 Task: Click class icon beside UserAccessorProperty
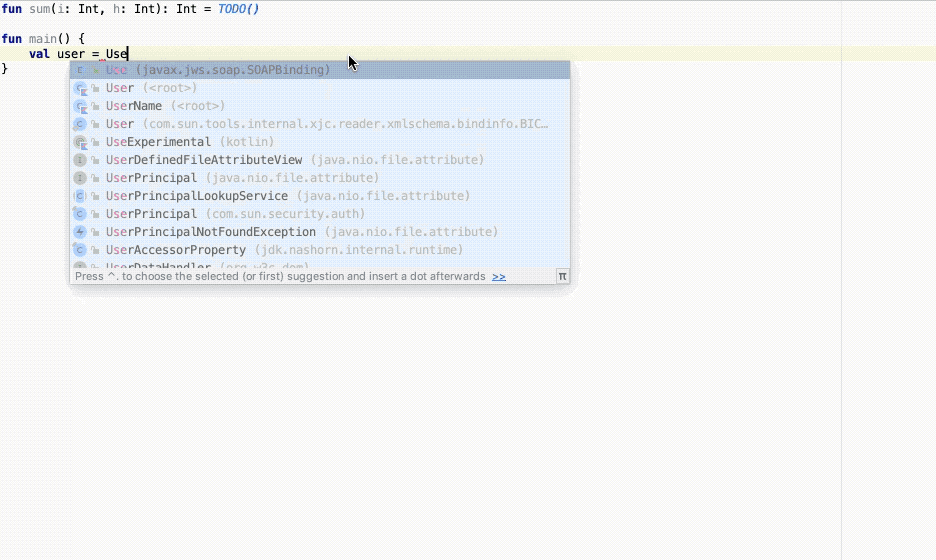pyautogui.click(x=80, y=250)
